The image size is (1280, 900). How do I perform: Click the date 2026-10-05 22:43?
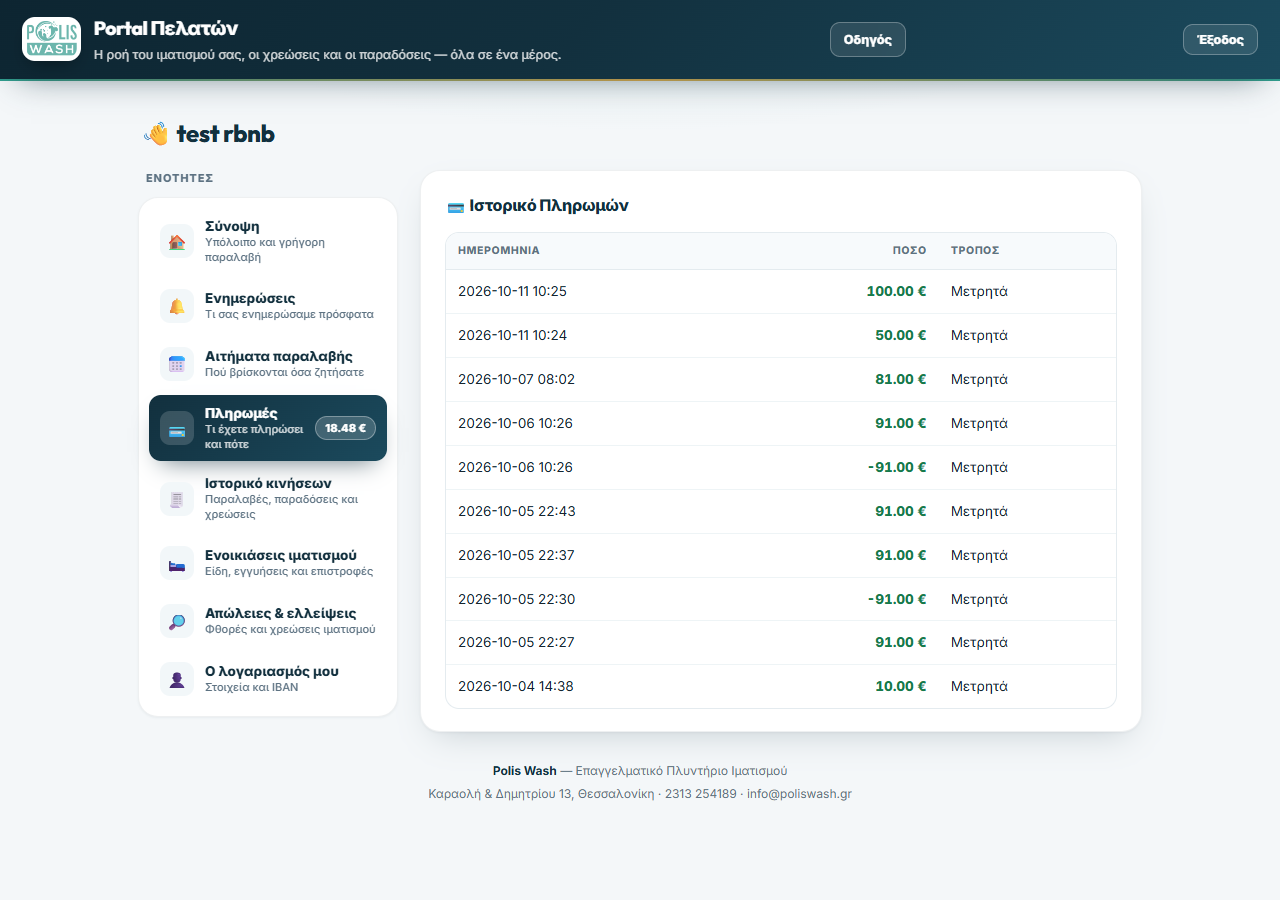click(x=516, y=511)
